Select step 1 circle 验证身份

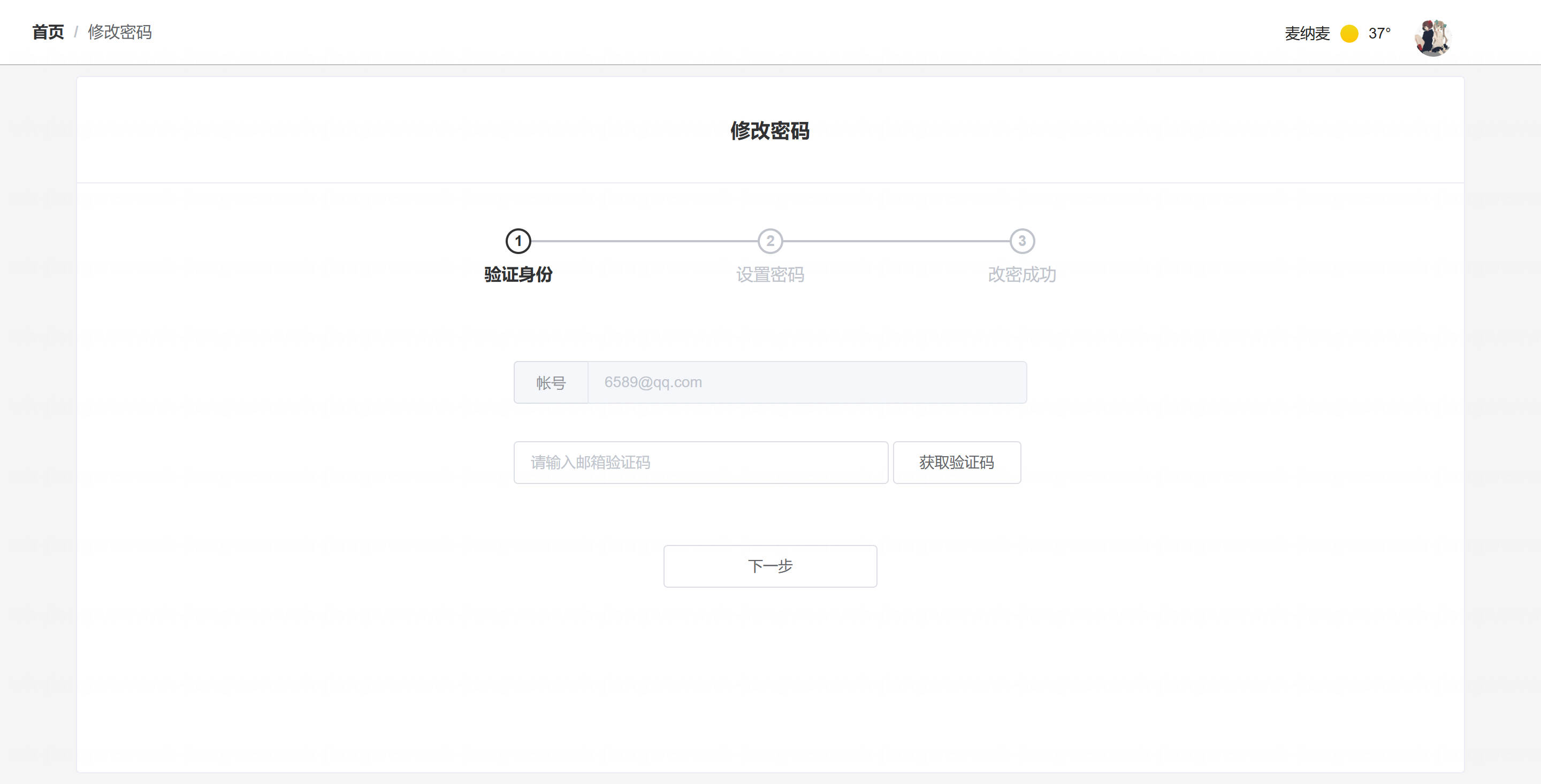(518, 241)
